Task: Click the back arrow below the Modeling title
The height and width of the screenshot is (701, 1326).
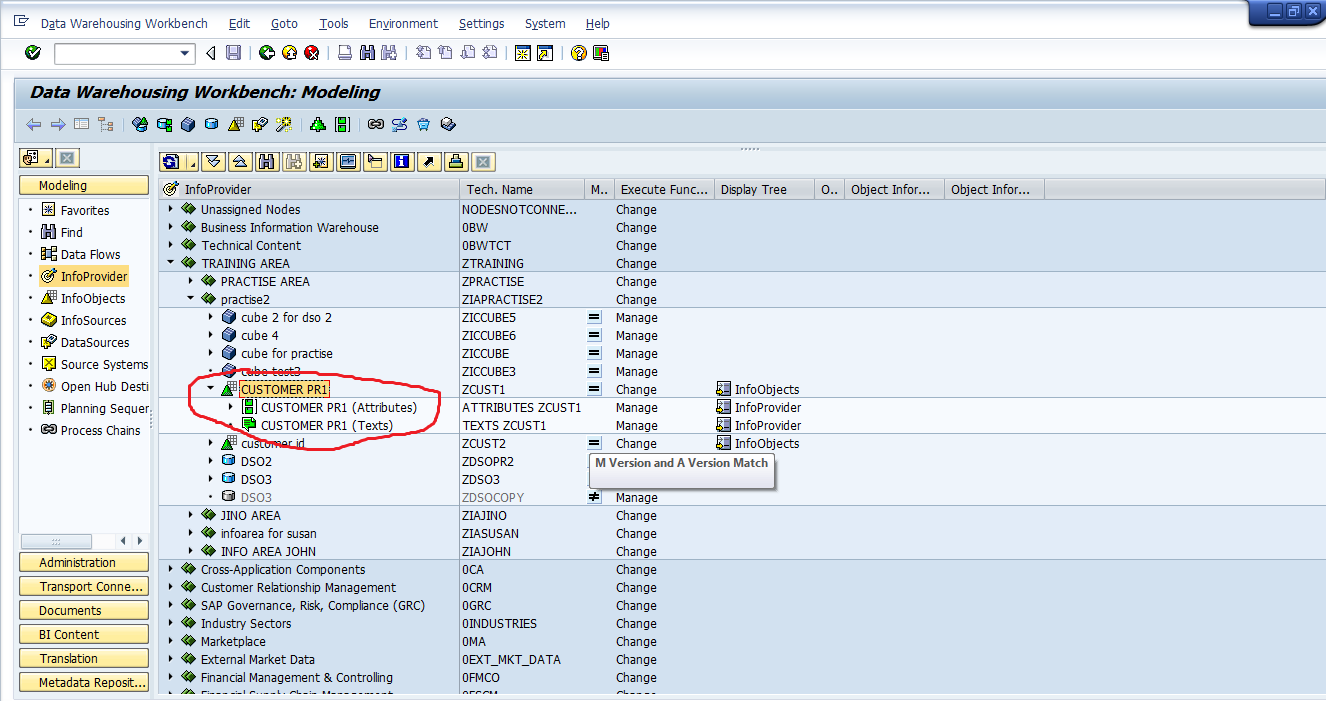Action: click(33, 124)
